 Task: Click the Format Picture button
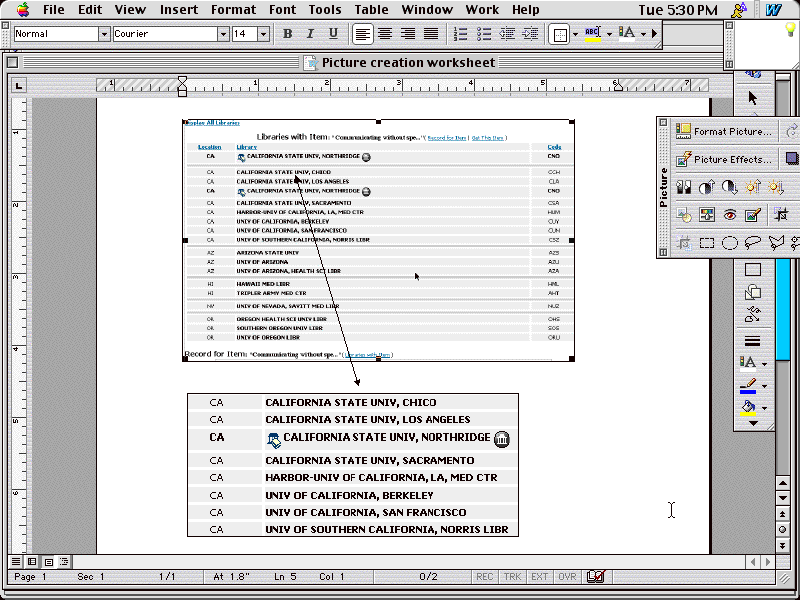[x=724, y=132]
